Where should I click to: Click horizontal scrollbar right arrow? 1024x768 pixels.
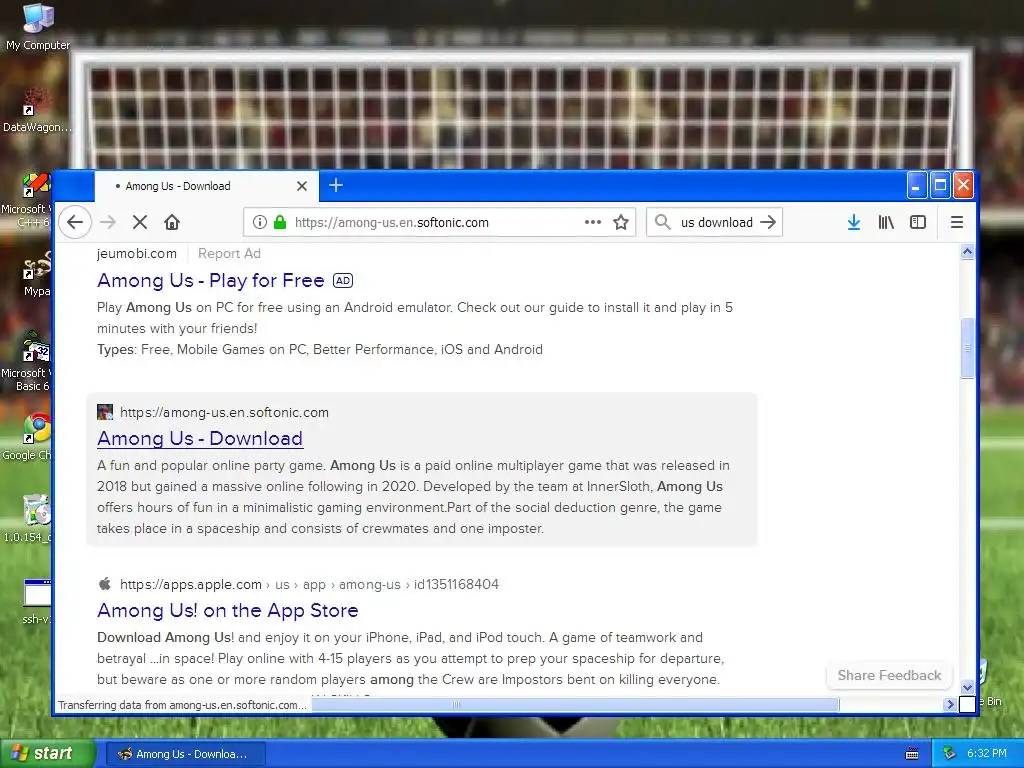pos(950,705)
